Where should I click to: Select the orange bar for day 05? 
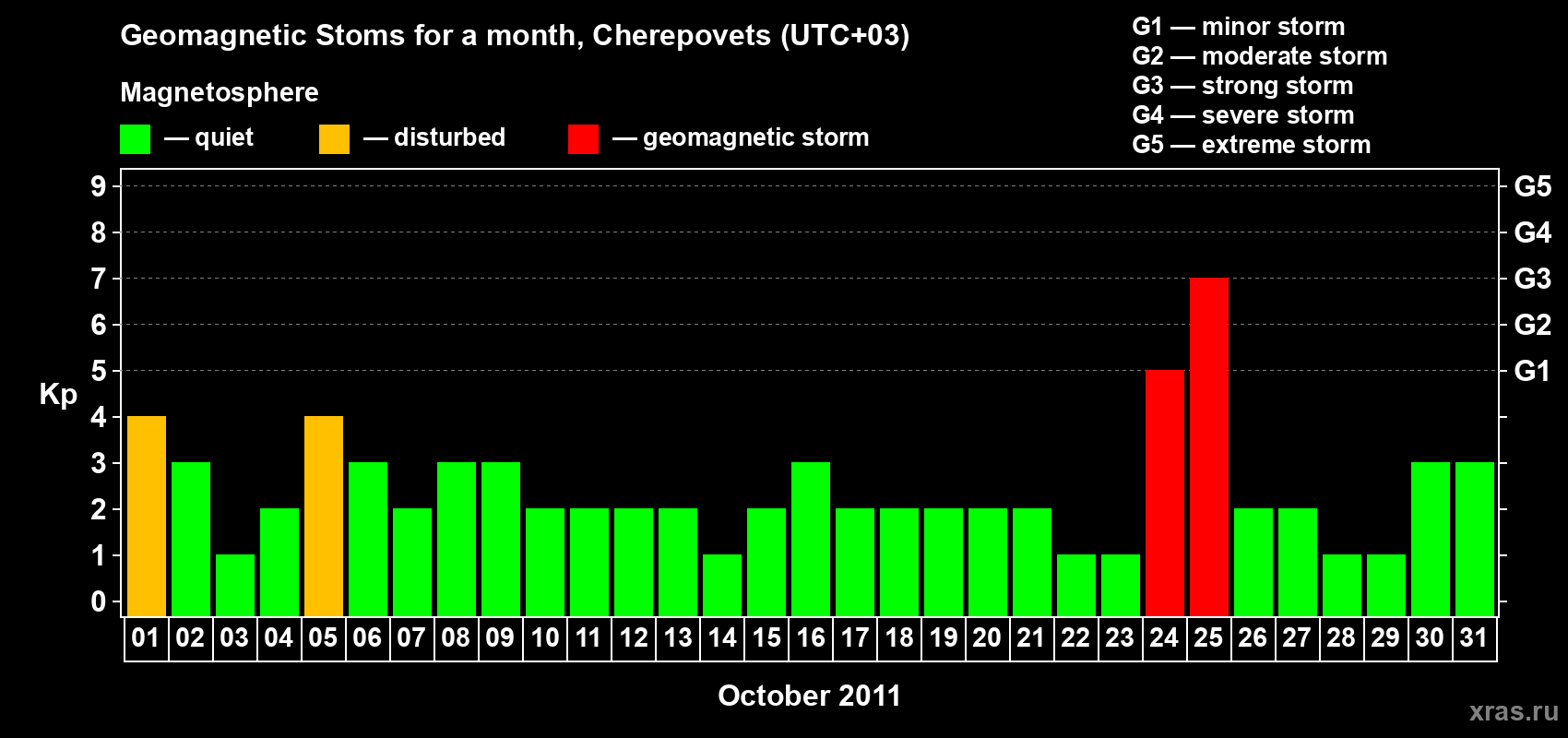point(324,516)
